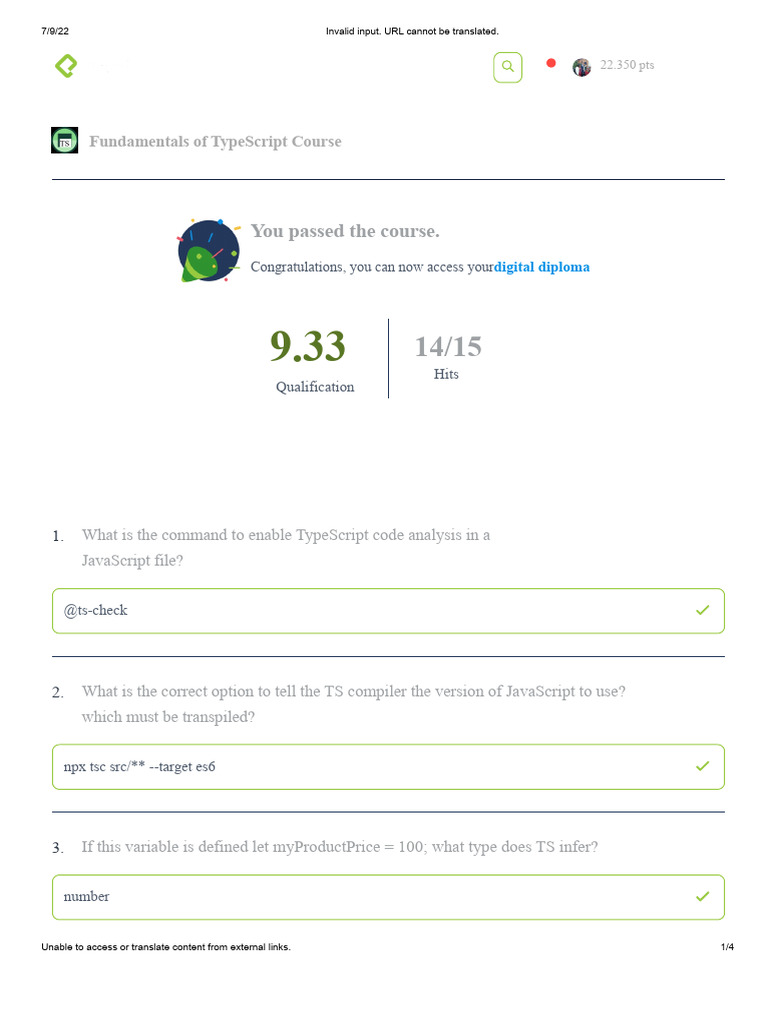This screenshot has width=768, height=1024.
Task: Open the Fundamentals of TypeScript Course title
Action: [x=215, y=142]
